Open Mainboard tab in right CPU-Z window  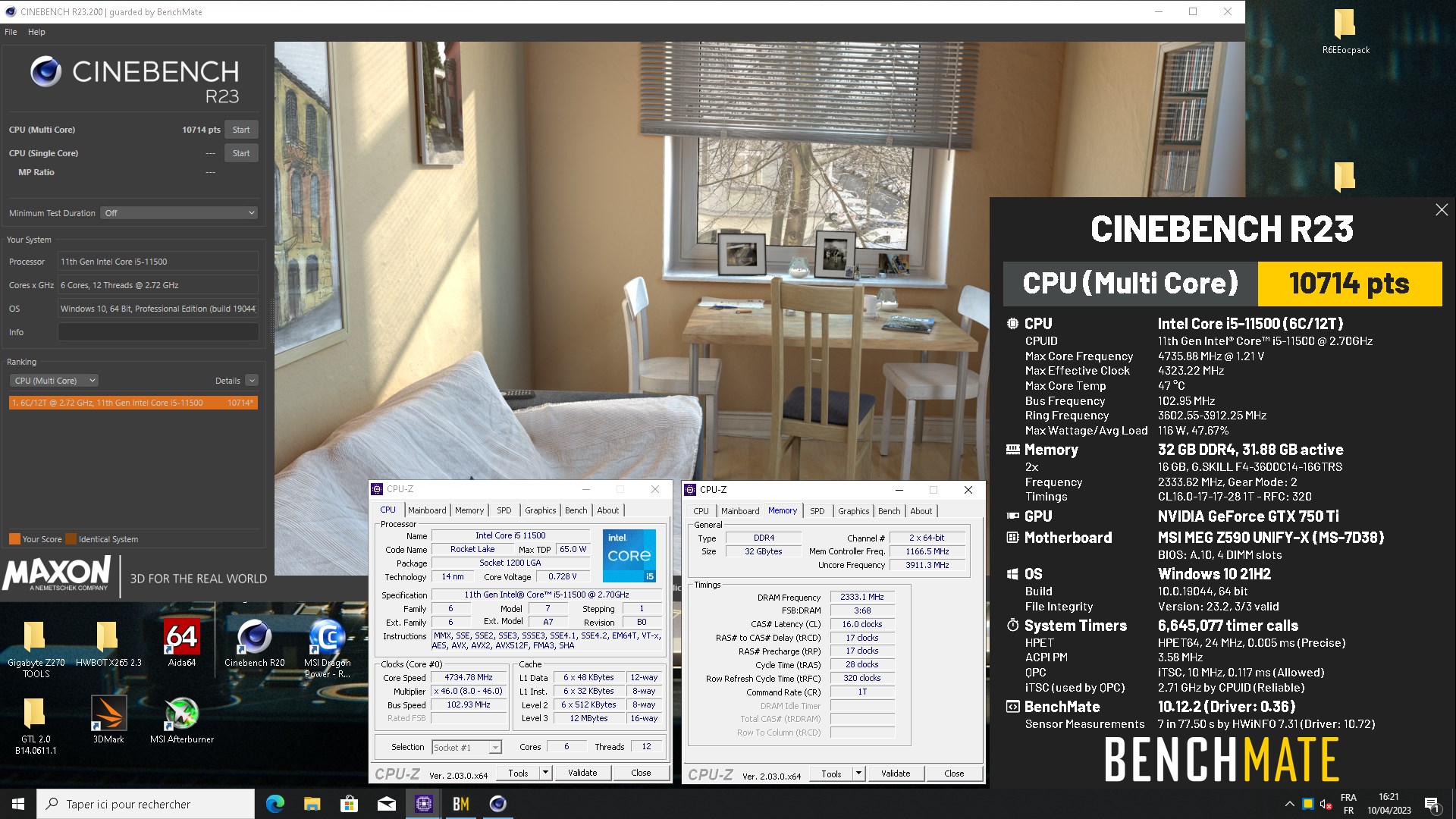740,511
